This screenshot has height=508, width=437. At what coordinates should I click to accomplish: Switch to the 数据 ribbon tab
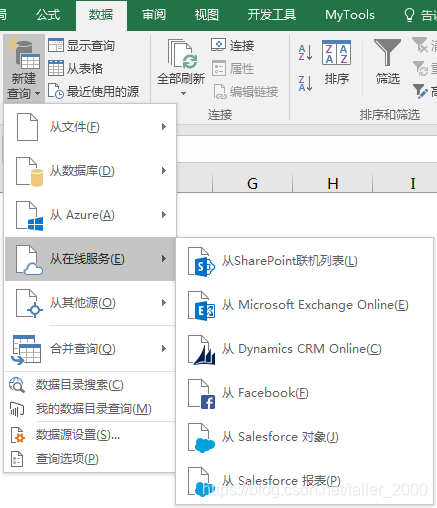(101, 15)
